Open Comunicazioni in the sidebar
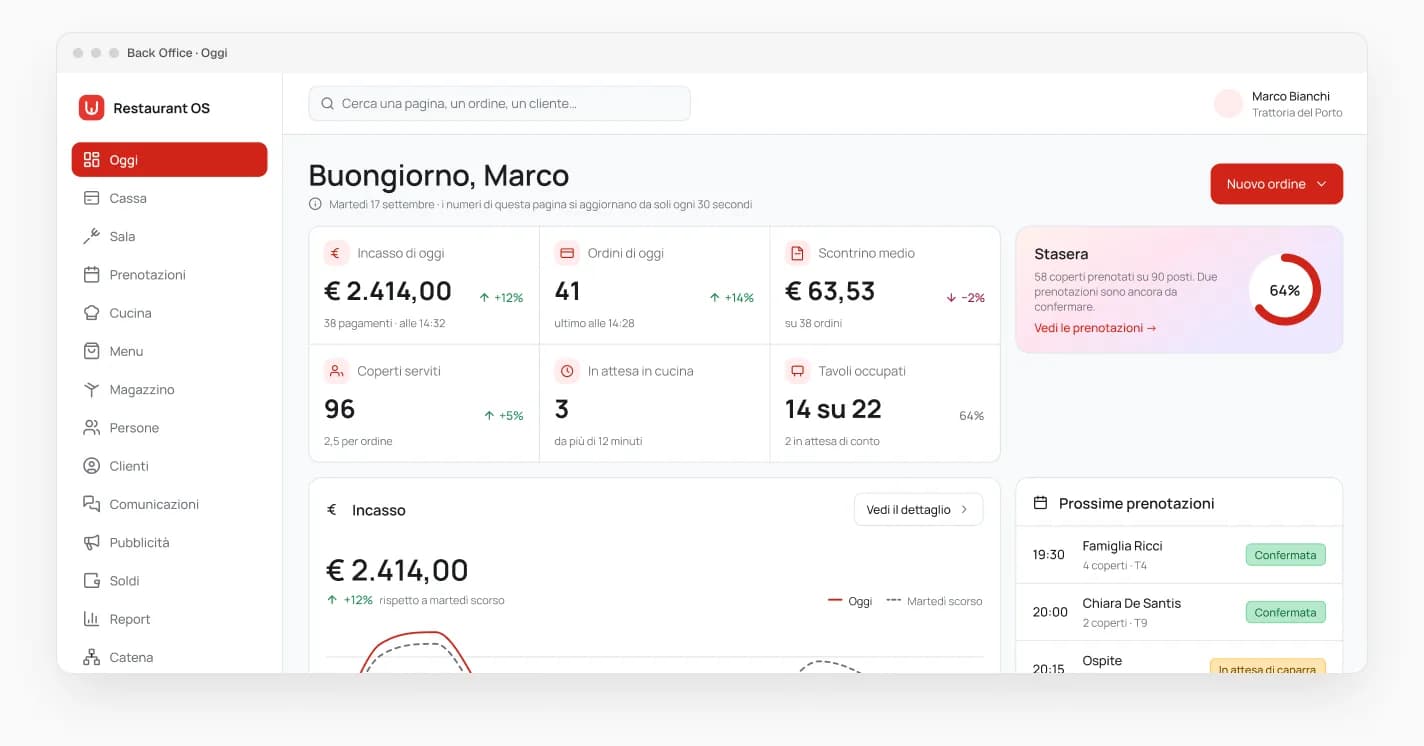This screenshot has height=746, width=1424. [169, 504]
